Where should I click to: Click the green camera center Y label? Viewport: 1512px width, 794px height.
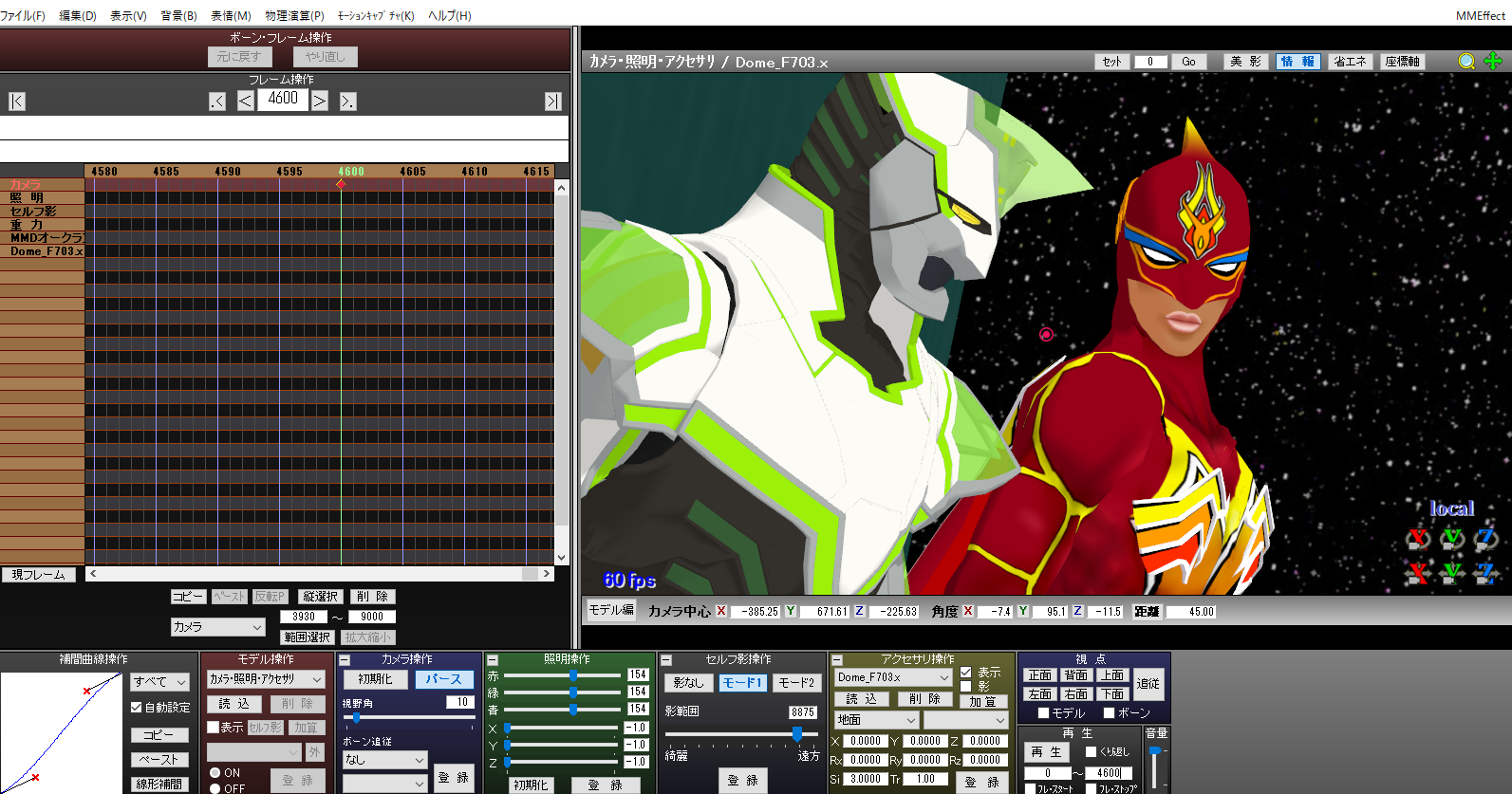click(790, 611)
